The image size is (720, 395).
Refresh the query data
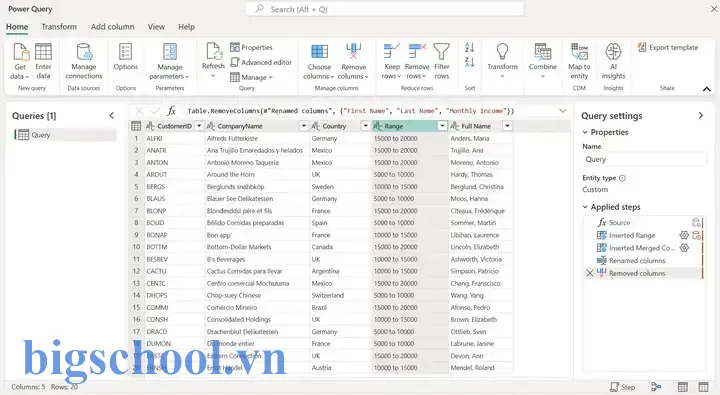(213, 60)
